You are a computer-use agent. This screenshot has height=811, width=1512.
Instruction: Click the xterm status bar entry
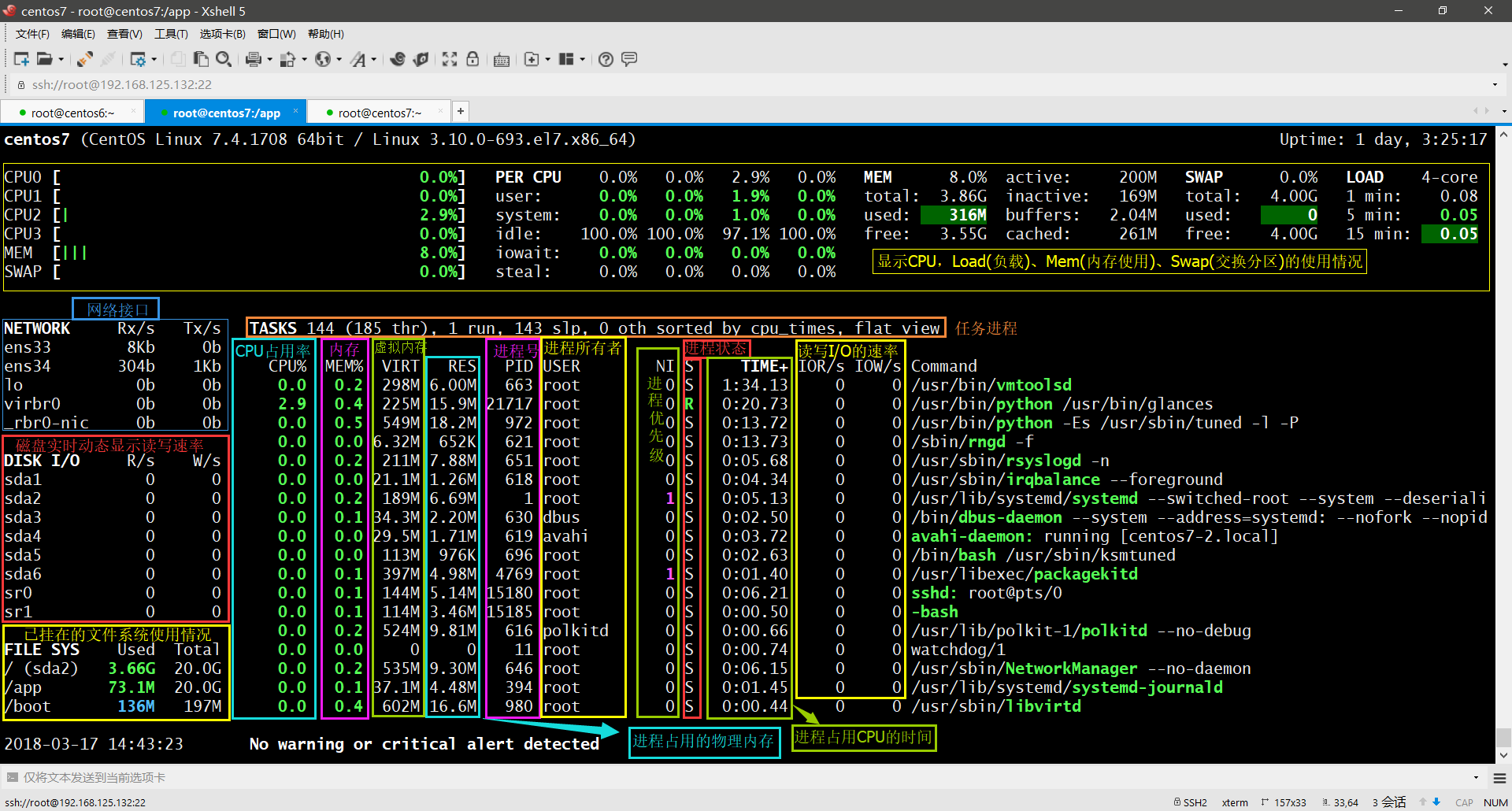(1235, 802)
